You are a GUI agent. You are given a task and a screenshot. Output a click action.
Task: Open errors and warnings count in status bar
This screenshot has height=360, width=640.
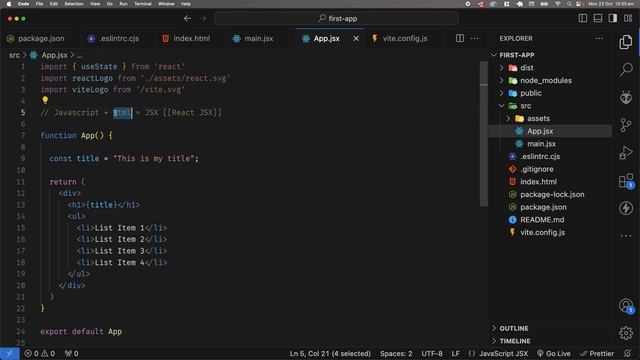(40, 353)
